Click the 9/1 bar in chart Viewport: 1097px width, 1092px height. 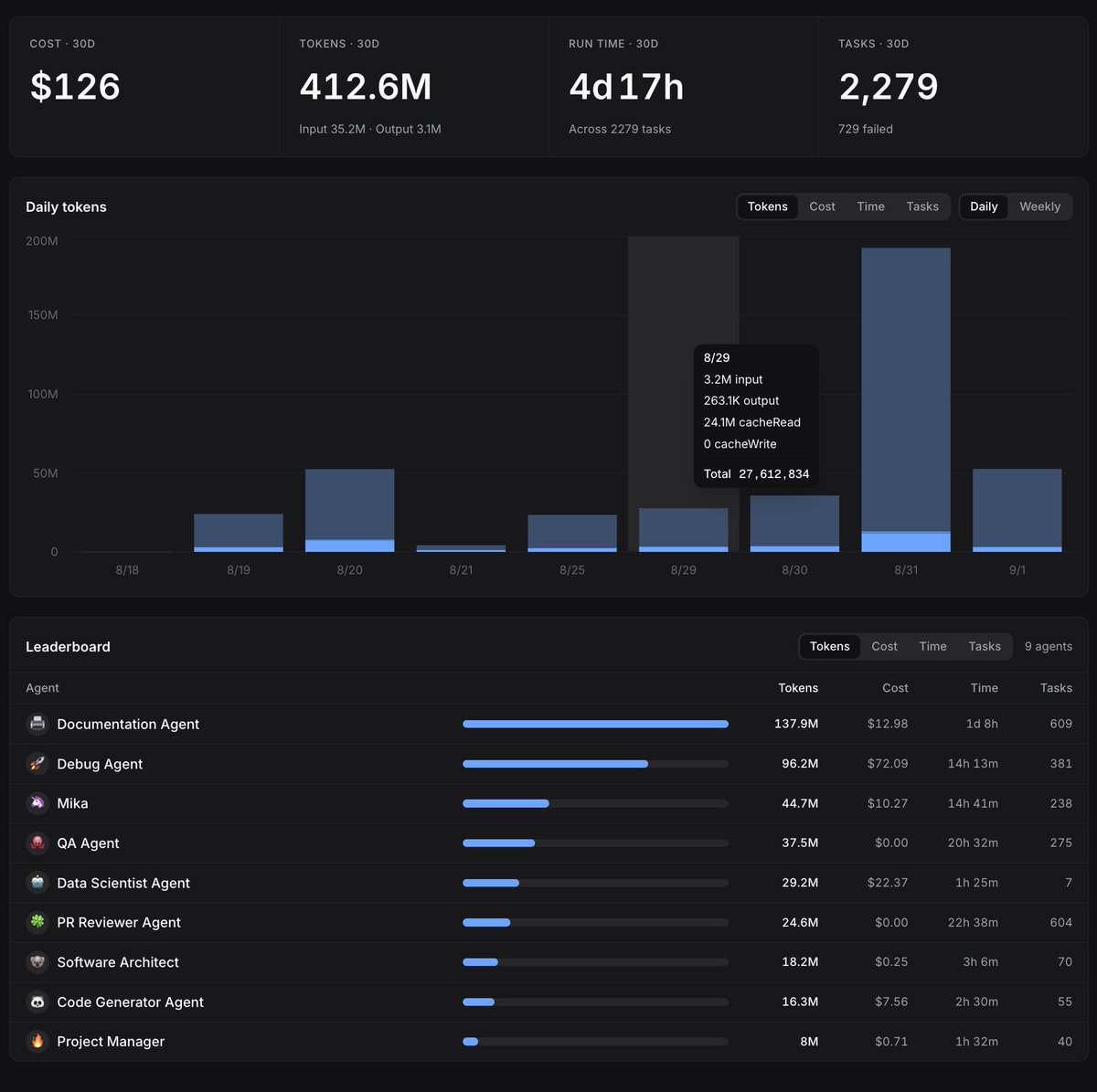click(x=1017, y=511)
